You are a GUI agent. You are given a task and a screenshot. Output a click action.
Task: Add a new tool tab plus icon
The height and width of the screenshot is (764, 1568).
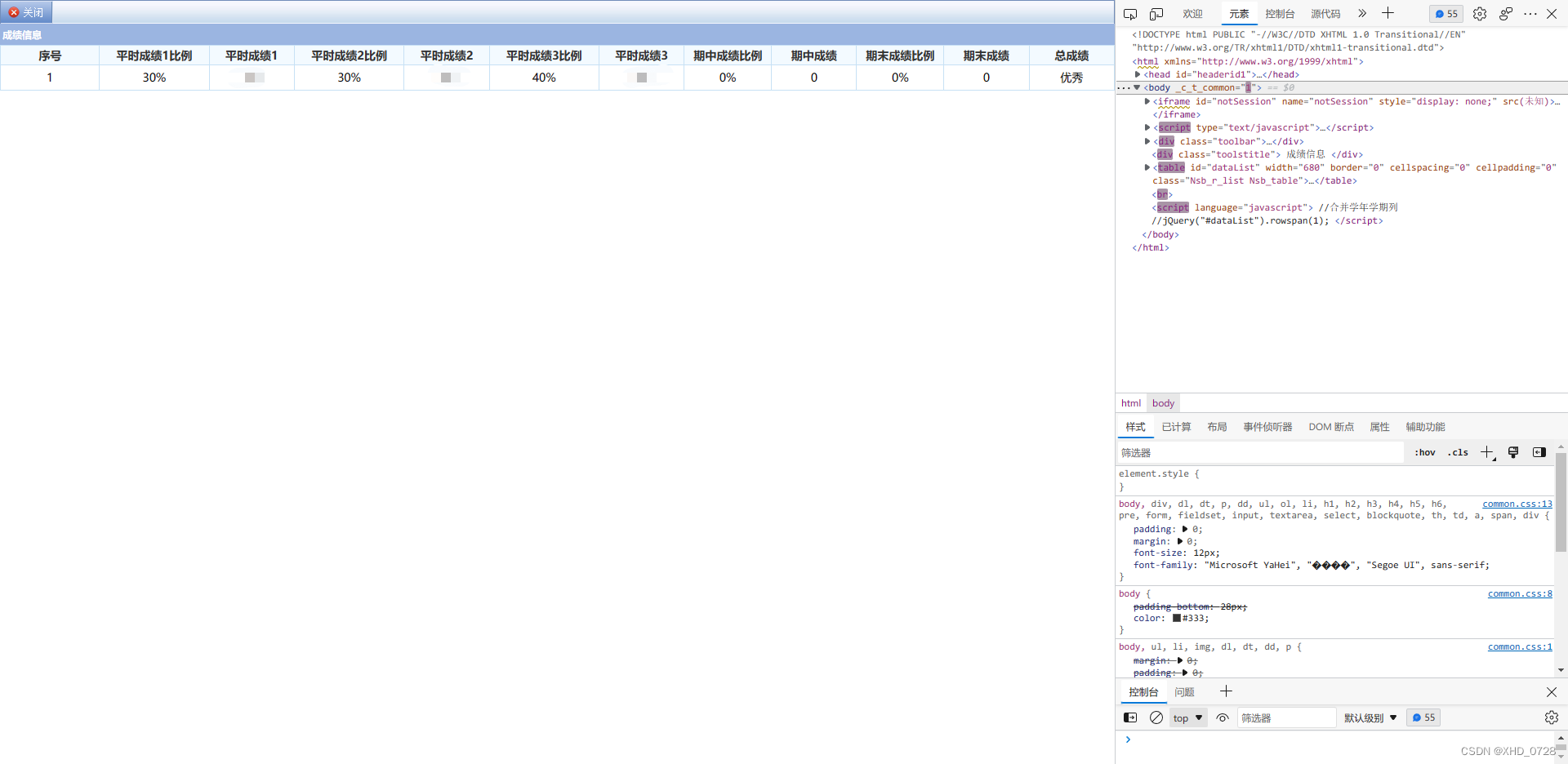(1388, 13)
